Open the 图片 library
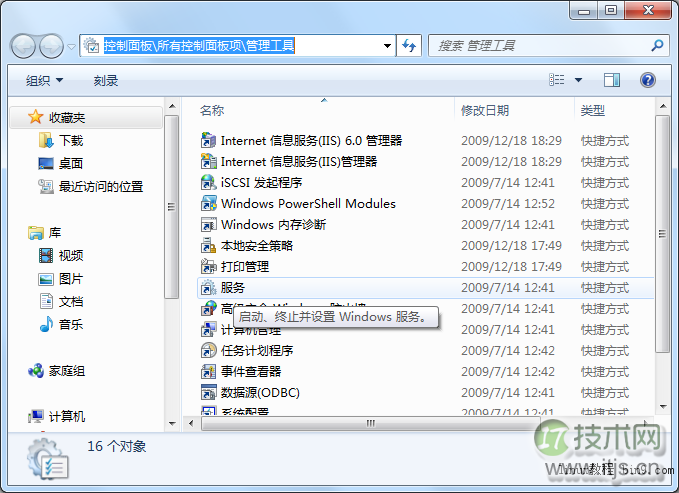679x493 pixels. point(71,279)
